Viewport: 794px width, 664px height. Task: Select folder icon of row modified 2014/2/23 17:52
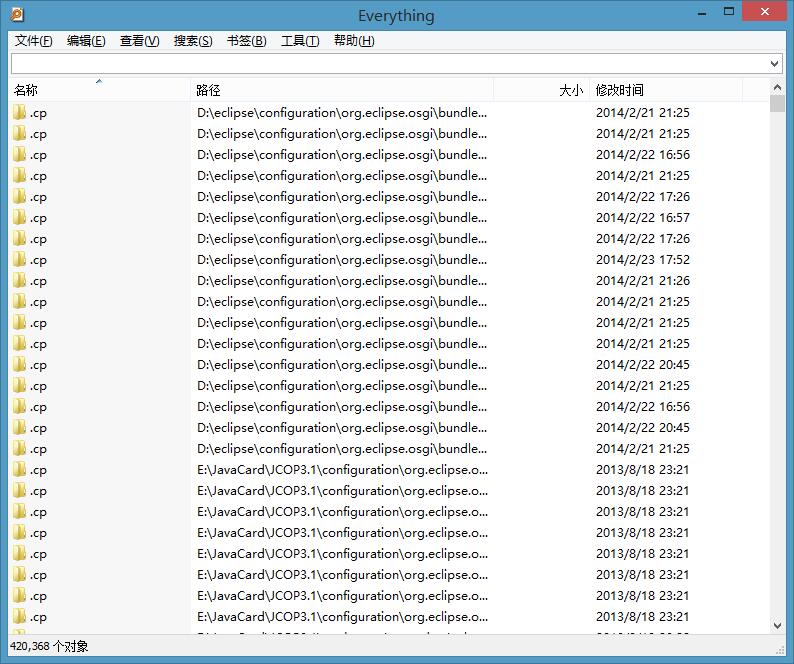coord(19,259)
